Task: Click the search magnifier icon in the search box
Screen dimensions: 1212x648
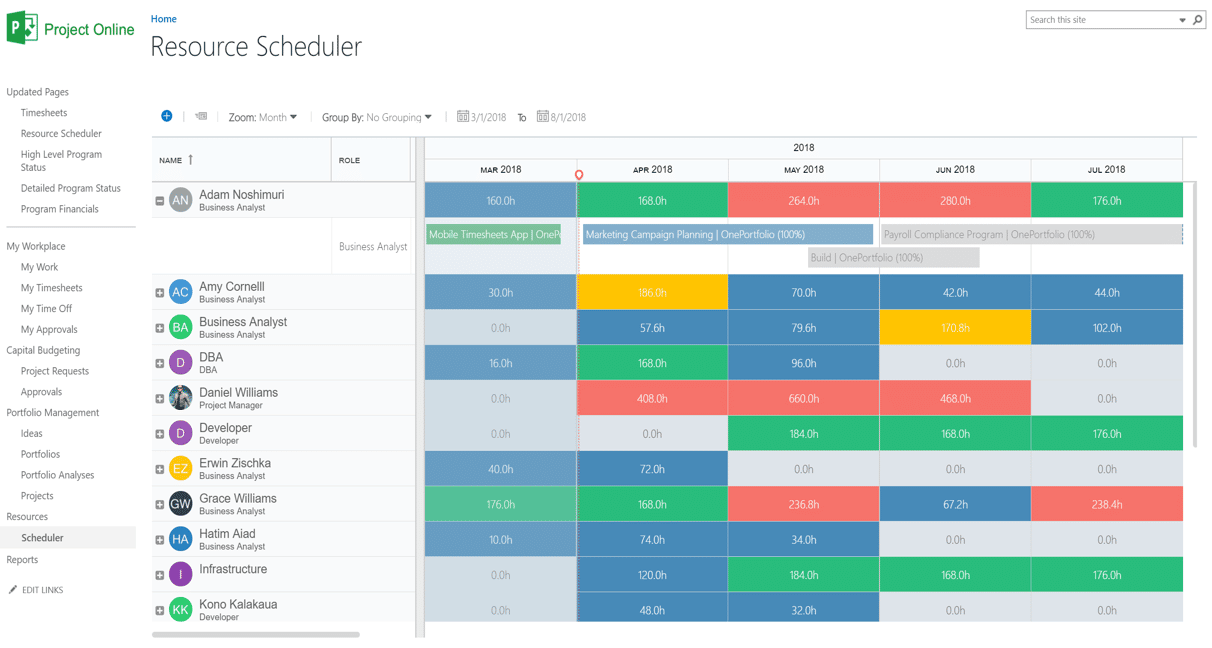Action: (x=1197, y=19)
